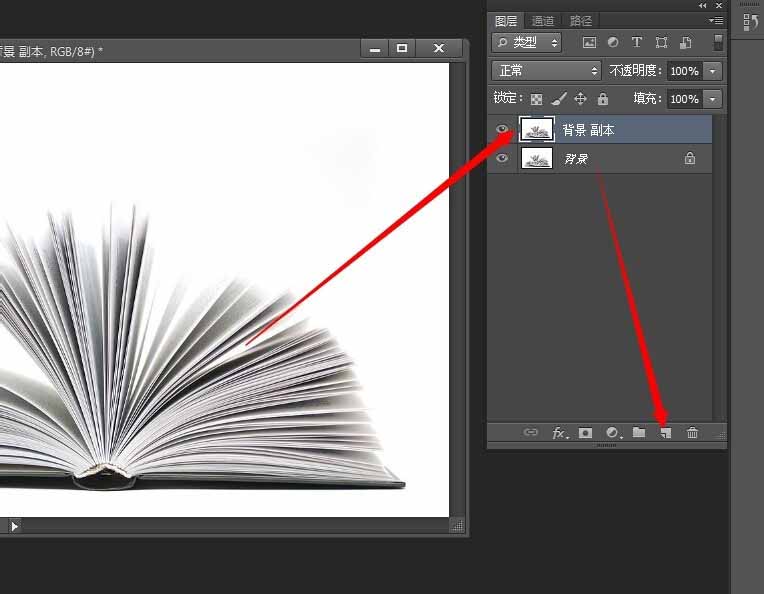Image resolution: width=764 pixels, height=594 pixels.
Task: Filter for pixel layers icon
Action: [589, 43]
